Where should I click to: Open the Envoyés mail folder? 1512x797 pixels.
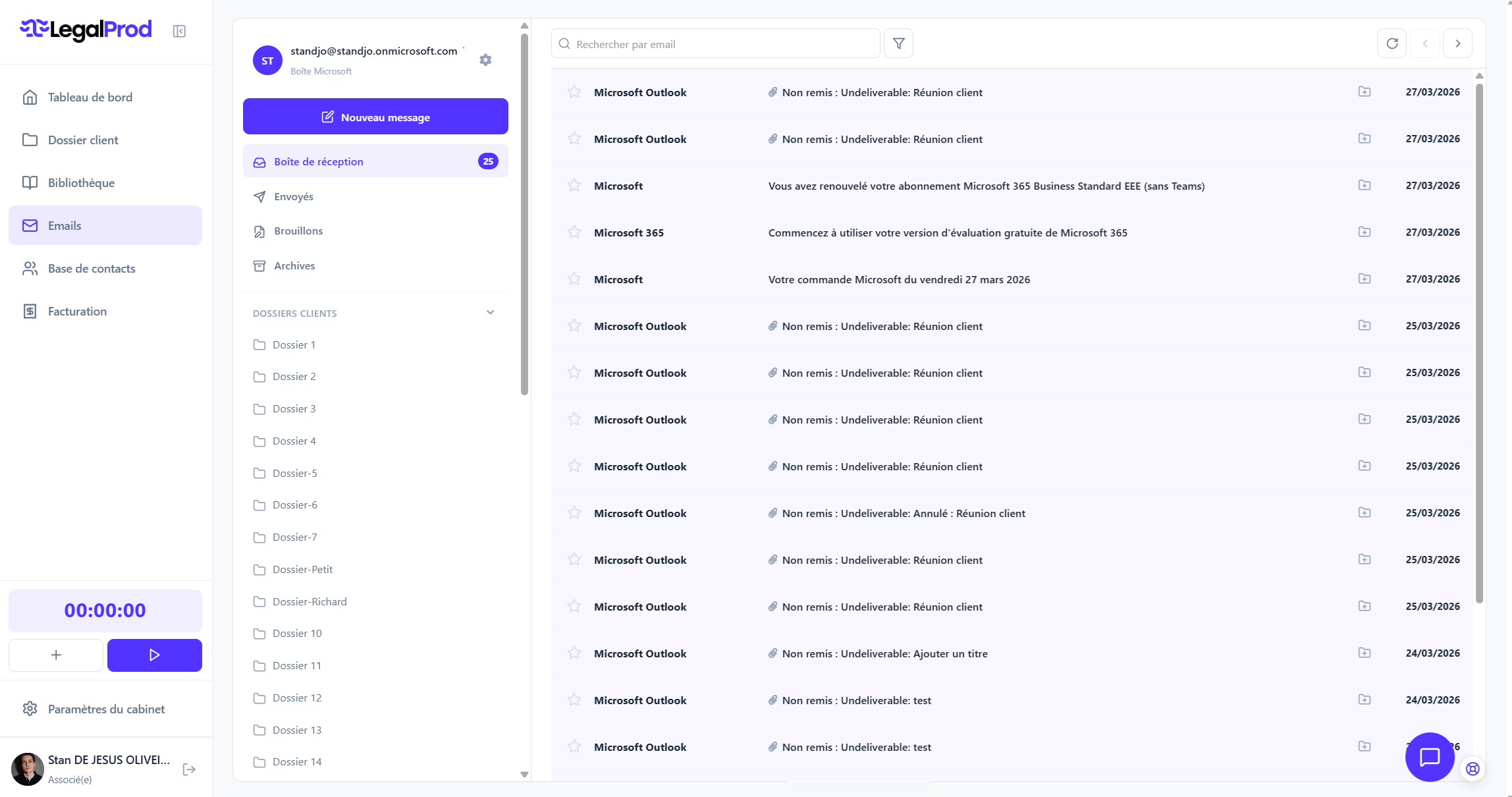pyautogui.click(x=293, y=197)
